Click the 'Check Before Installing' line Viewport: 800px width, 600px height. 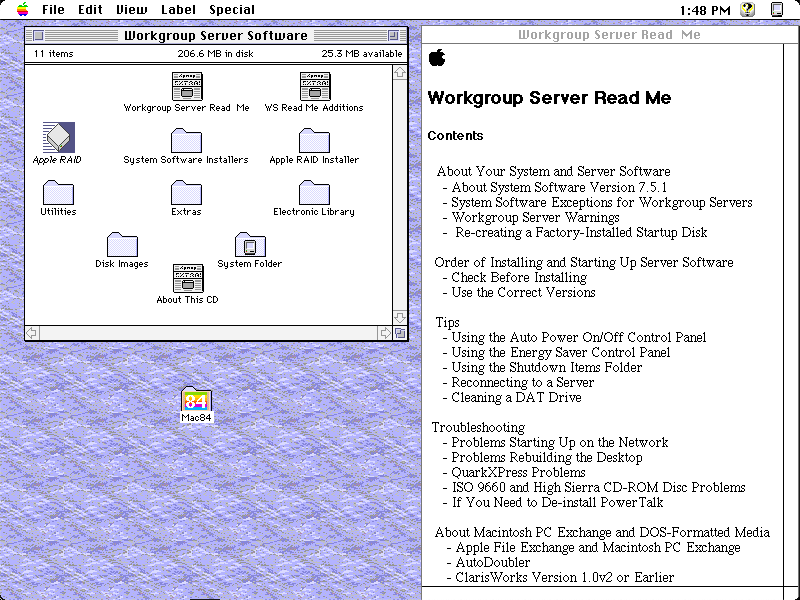pyautogui.click(x=519, y=277)
